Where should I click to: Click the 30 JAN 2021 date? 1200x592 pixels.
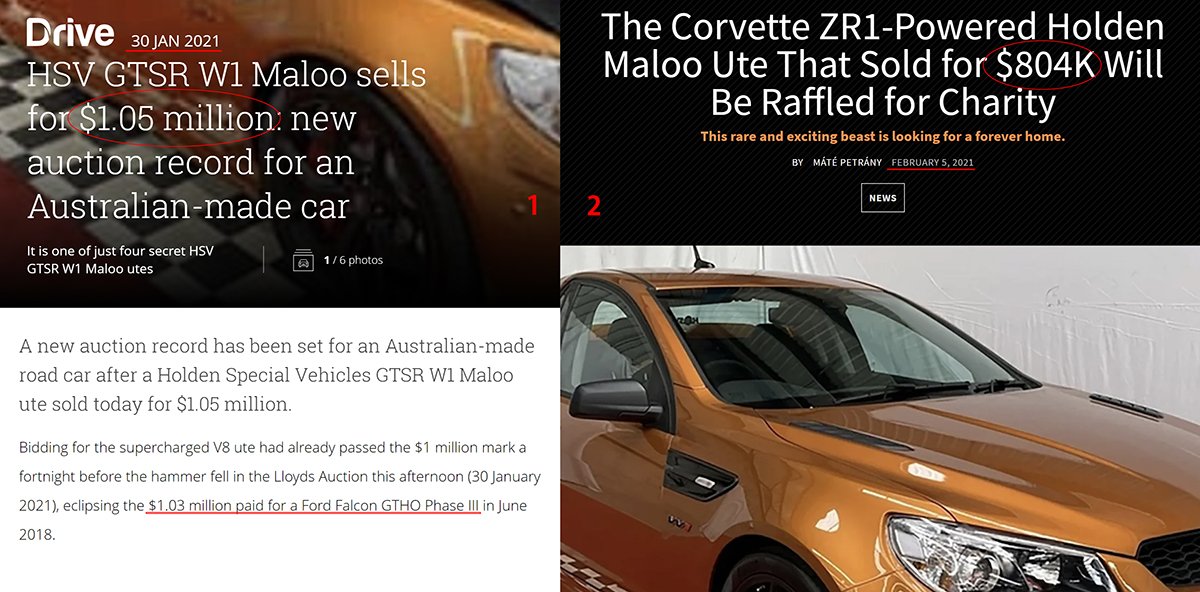point(174,39)
